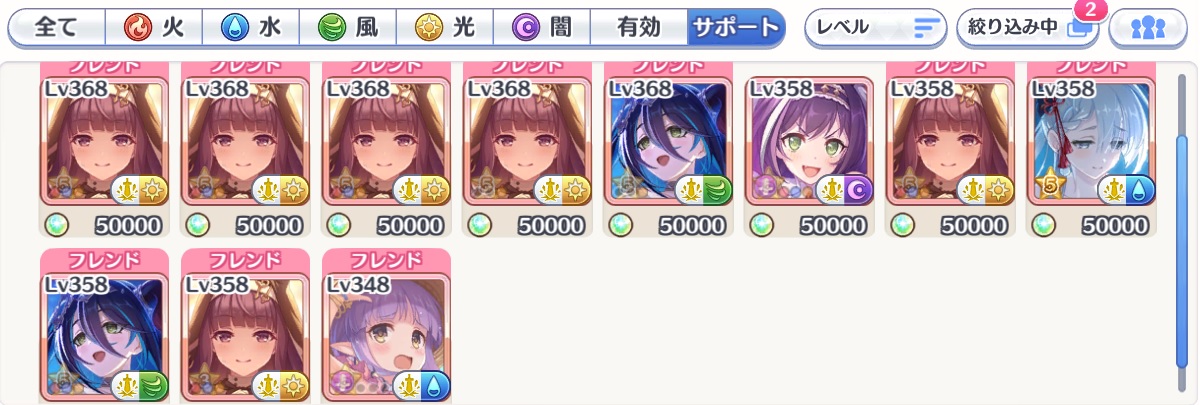Screen dimensions: 1200x405
Task: Select the 風 wind element filter tab
Action: click(347, 28)
